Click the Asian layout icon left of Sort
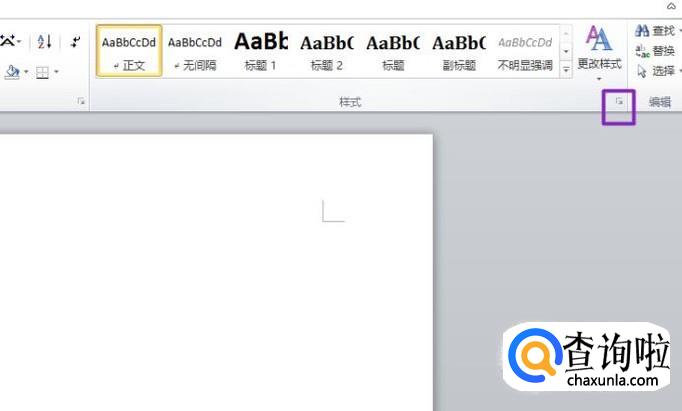Screen dimensions: 682x411 click(x=8, y=42)
